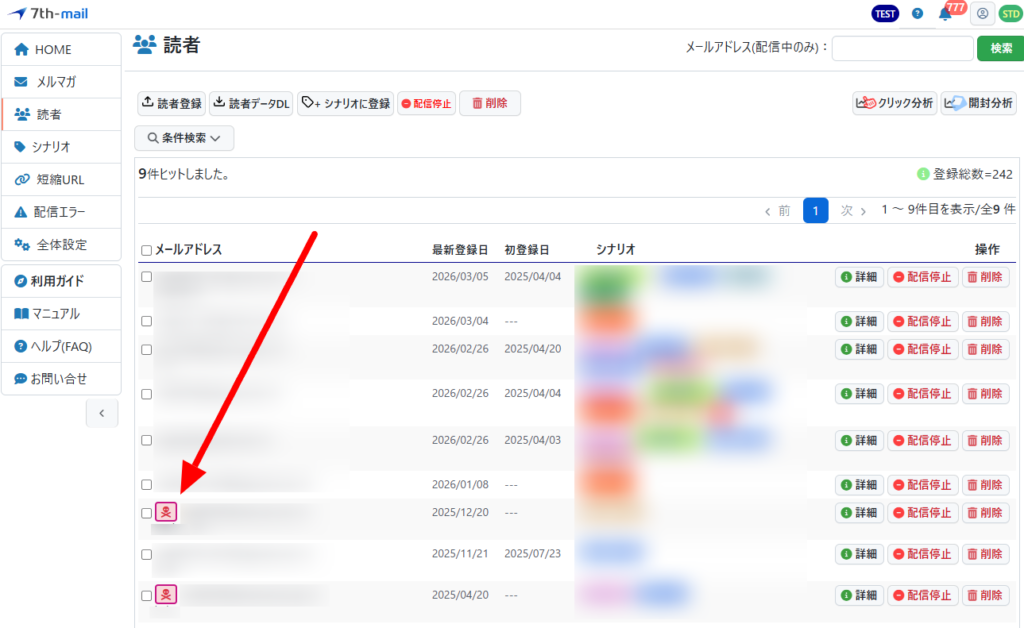Viewport: 1024px width, 628px height.
Task: Check the checkbox for the 2026/03/05 row
Action: 147,277
